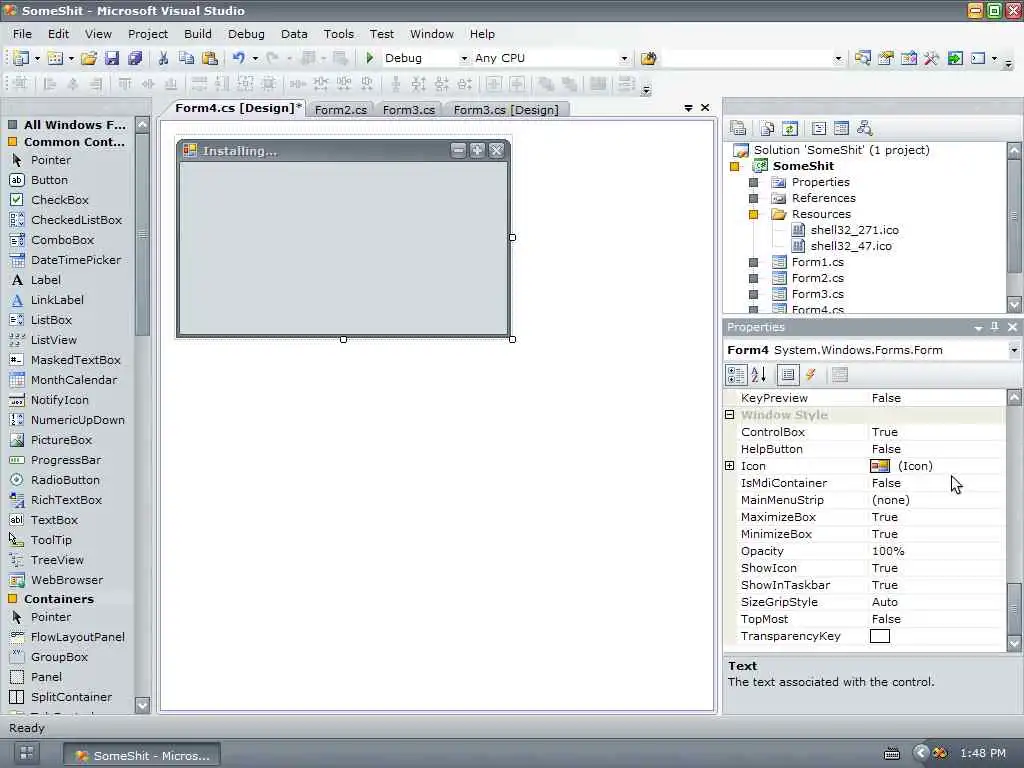Click the Find in Files icon

click(648, 58)
